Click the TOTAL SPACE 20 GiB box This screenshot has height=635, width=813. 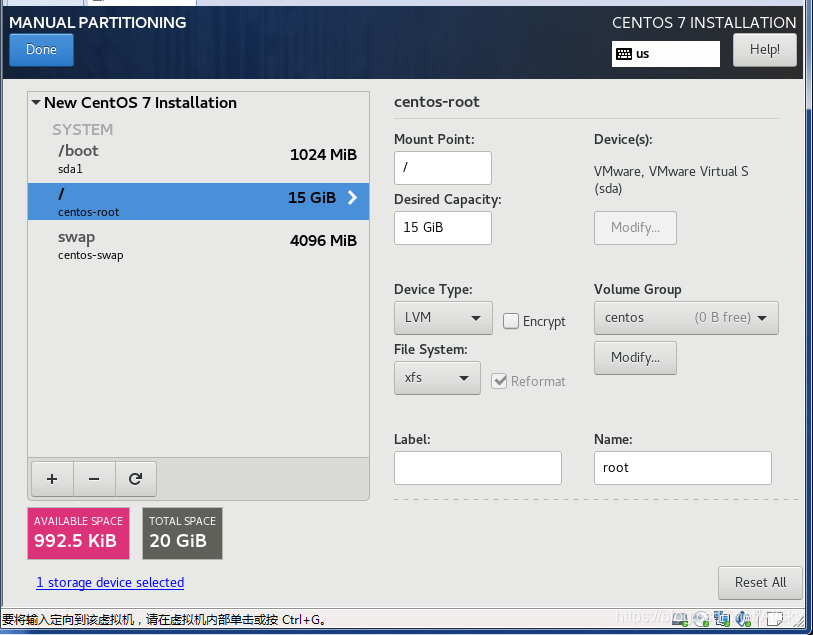[x=183, y=533]
